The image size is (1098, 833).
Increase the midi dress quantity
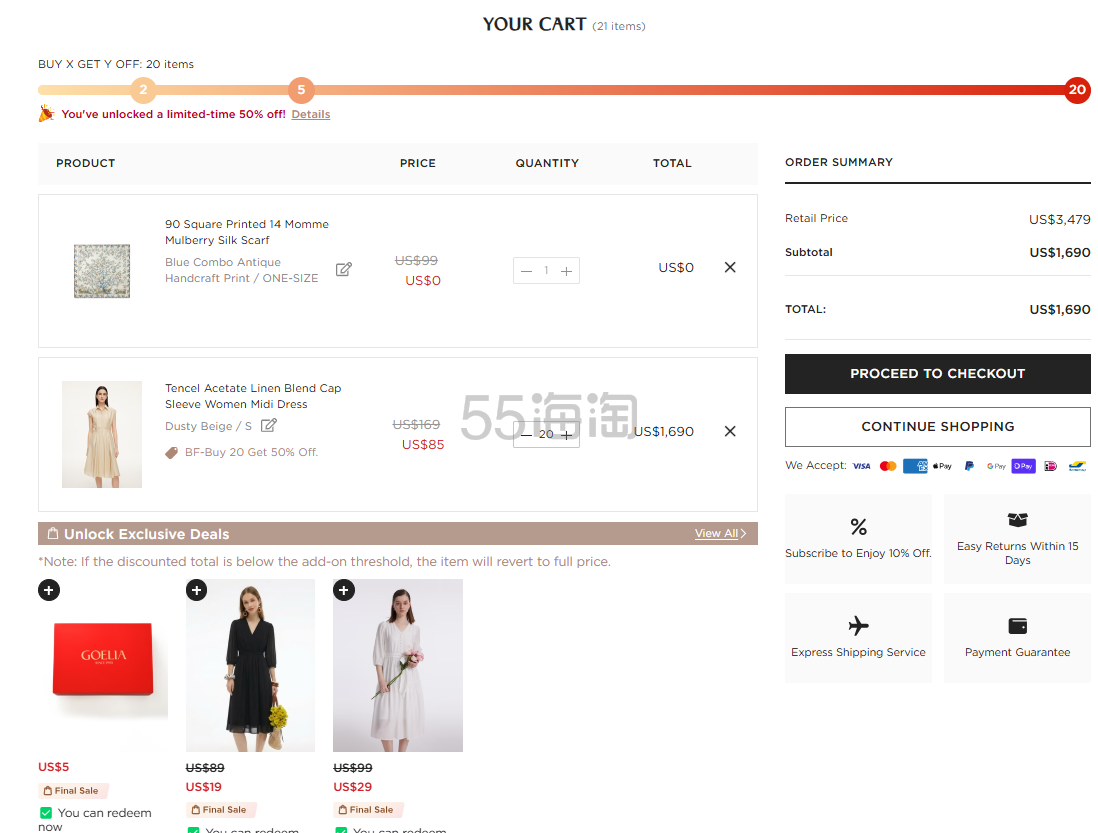pyautogui.click(x=567, y=435)
